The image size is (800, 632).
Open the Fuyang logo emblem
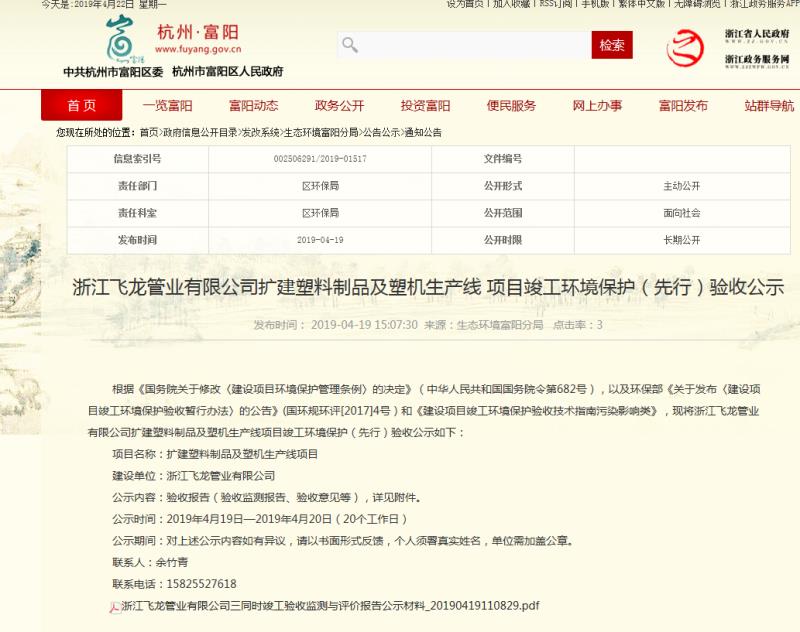click(x=122, y=39)
